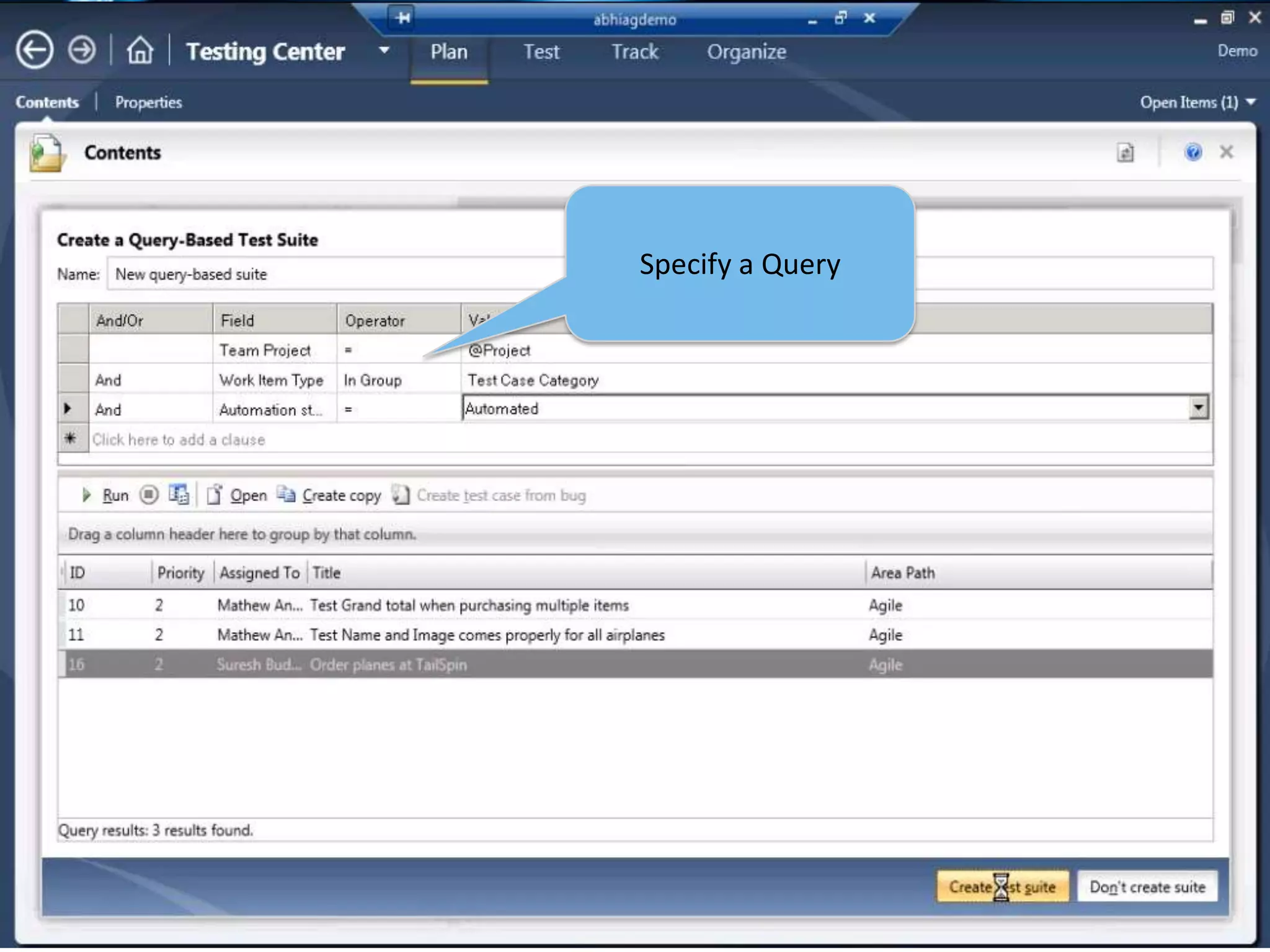Screen dimensions: 1270x952
Task: Open the help question mark icon
Action: tap(1192, 152)
